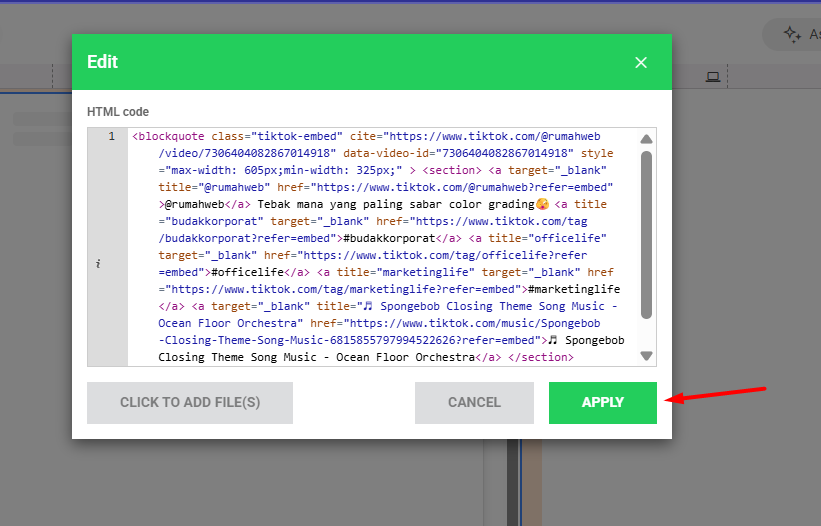The width and height of the screenshot is (821, 526).
Task: Click the scroll-down arrow in the code editor
Action: coord(646,355)
